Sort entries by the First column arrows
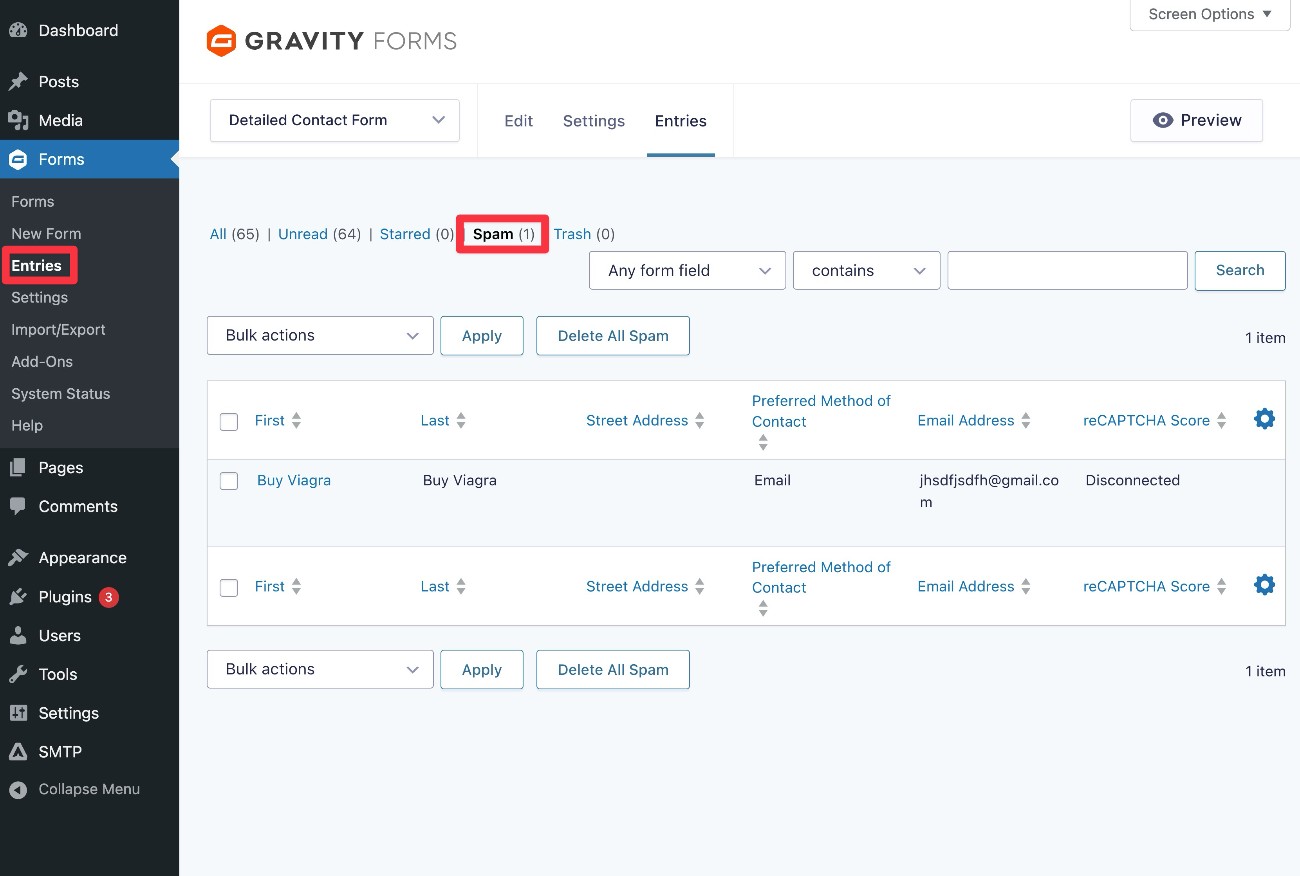This screenshot has height=876, width=1300. 296,421
